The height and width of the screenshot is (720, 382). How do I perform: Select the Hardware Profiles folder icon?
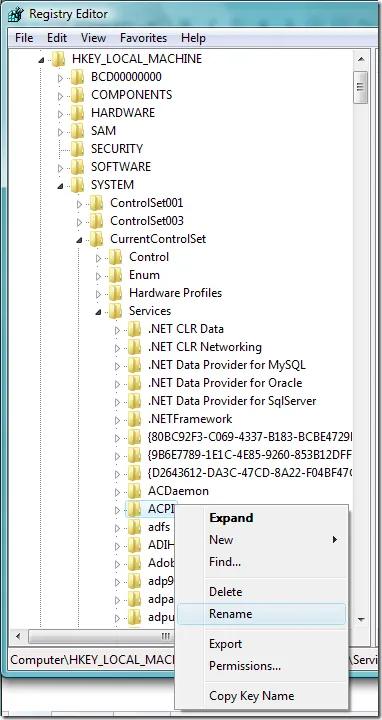point(115,293)
